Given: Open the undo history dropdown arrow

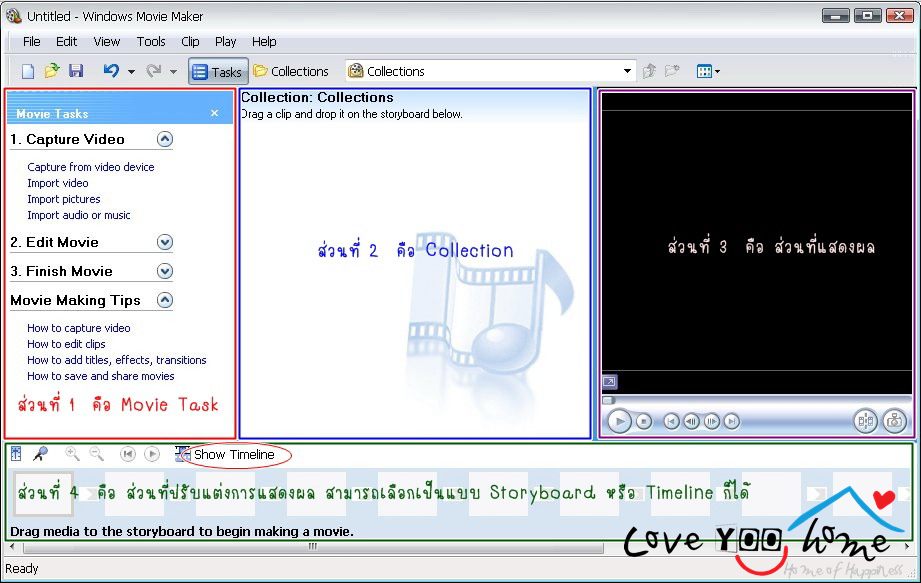Looking at the screenshot, I should [132, 72].
